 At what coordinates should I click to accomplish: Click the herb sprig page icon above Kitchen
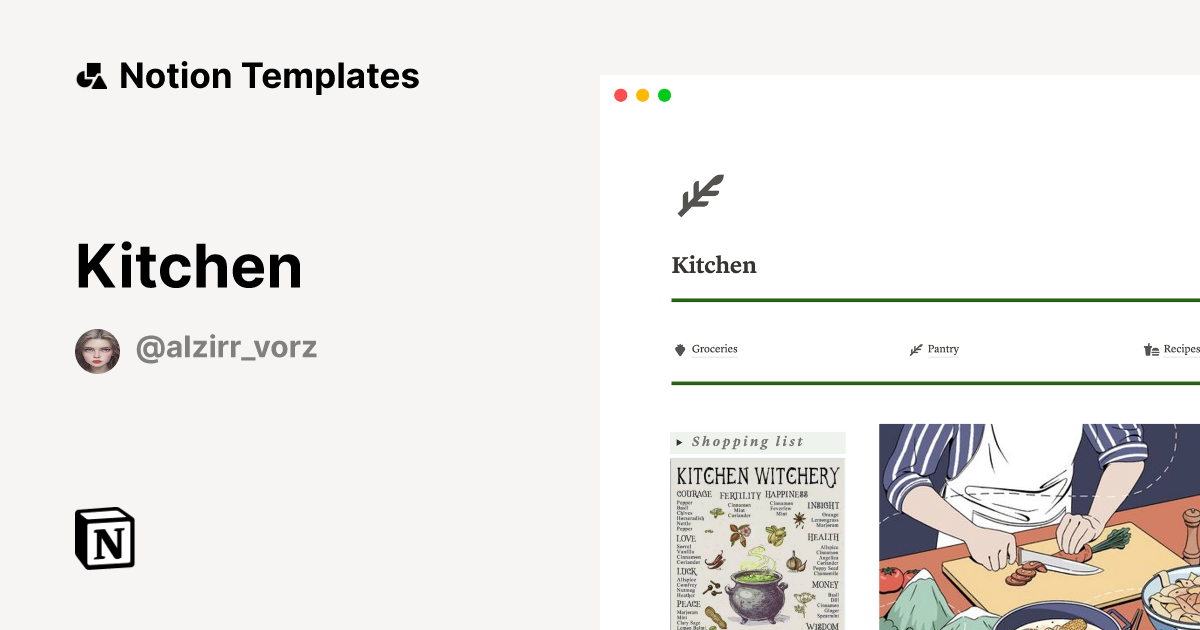click(703, 194)
